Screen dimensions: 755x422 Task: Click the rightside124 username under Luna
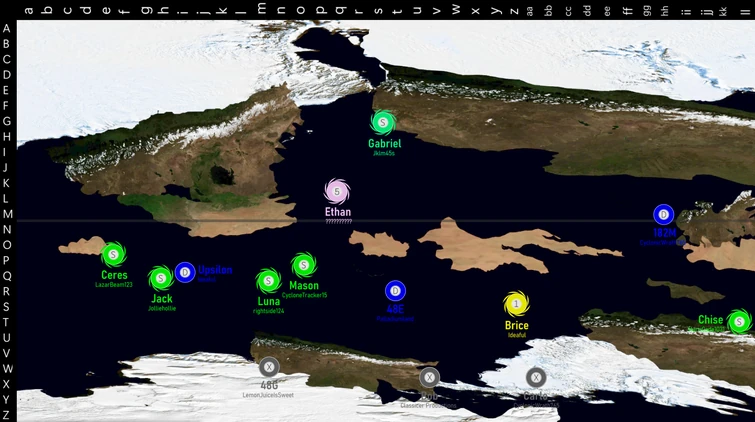tap(268, 311)
